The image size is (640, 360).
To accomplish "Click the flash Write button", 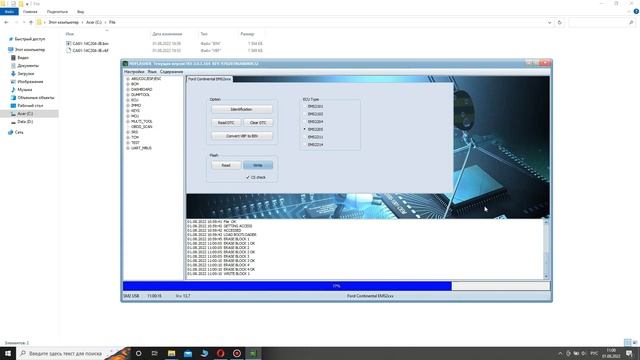I will [x=258, y=165].
